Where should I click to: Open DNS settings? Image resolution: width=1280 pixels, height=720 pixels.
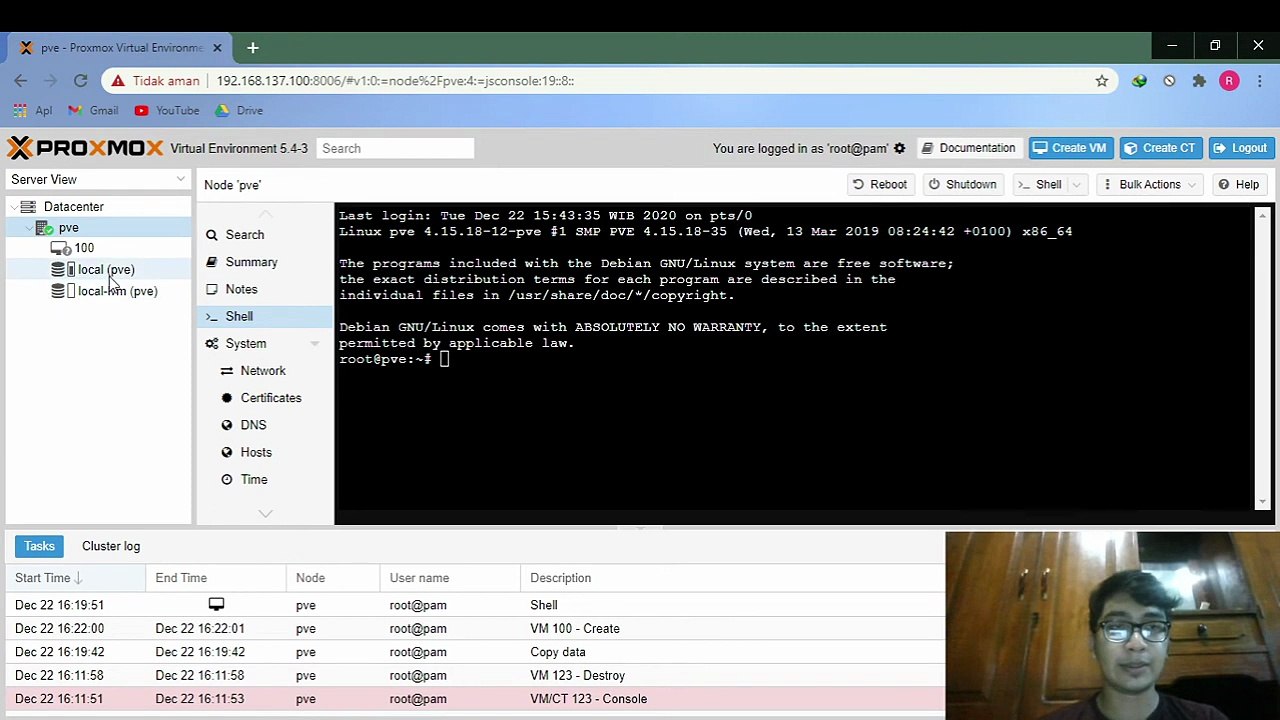[x=253, y=425]
